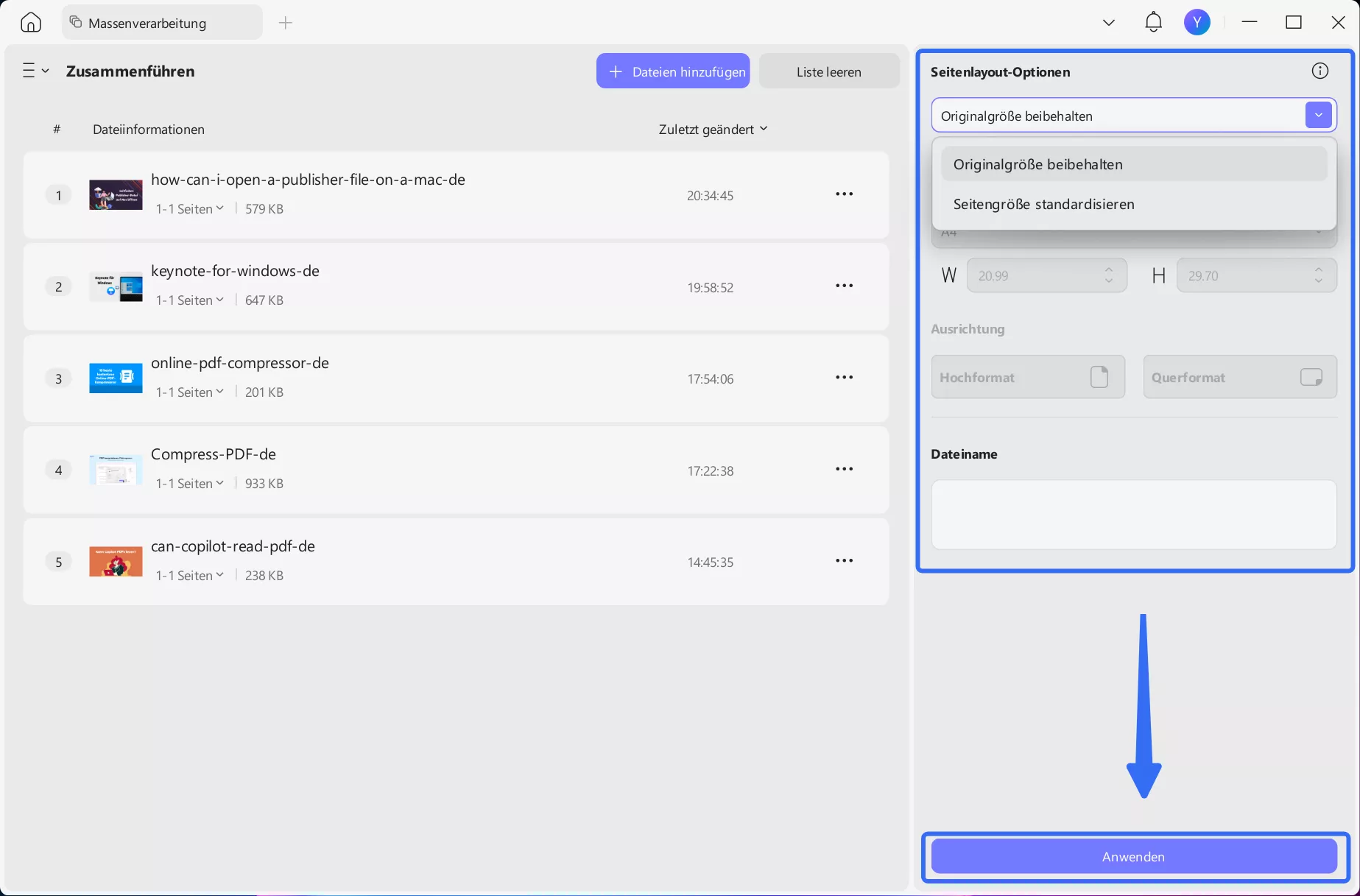
Task: Open thumbnail of online-pdf-compressor-de
Action: (116, 378)
